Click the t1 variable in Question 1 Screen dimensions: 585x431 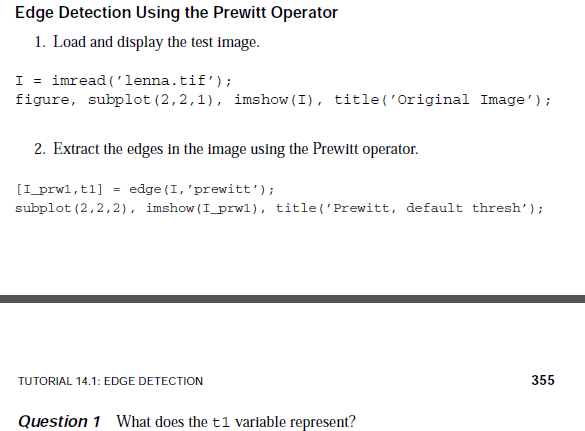(221, 423)
